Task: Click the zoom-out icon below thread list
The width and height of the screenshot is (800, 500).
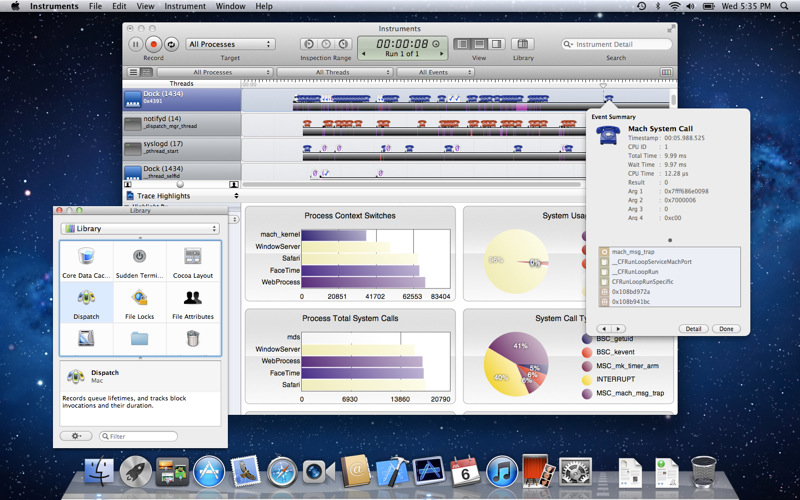Action: tap(128, 184)
